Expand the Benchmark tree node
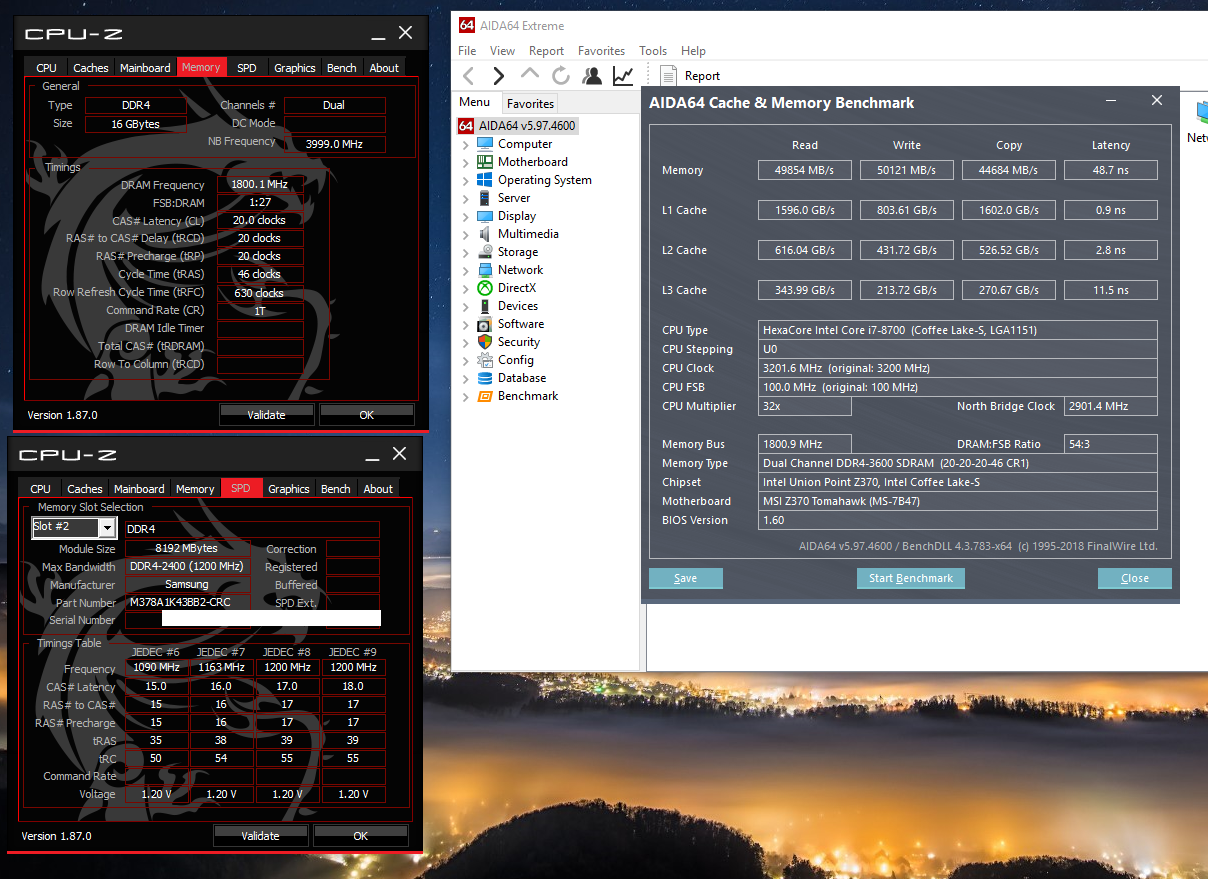Screen dimensions: 1208x879 pyautogui.click(x=465, y=397)
